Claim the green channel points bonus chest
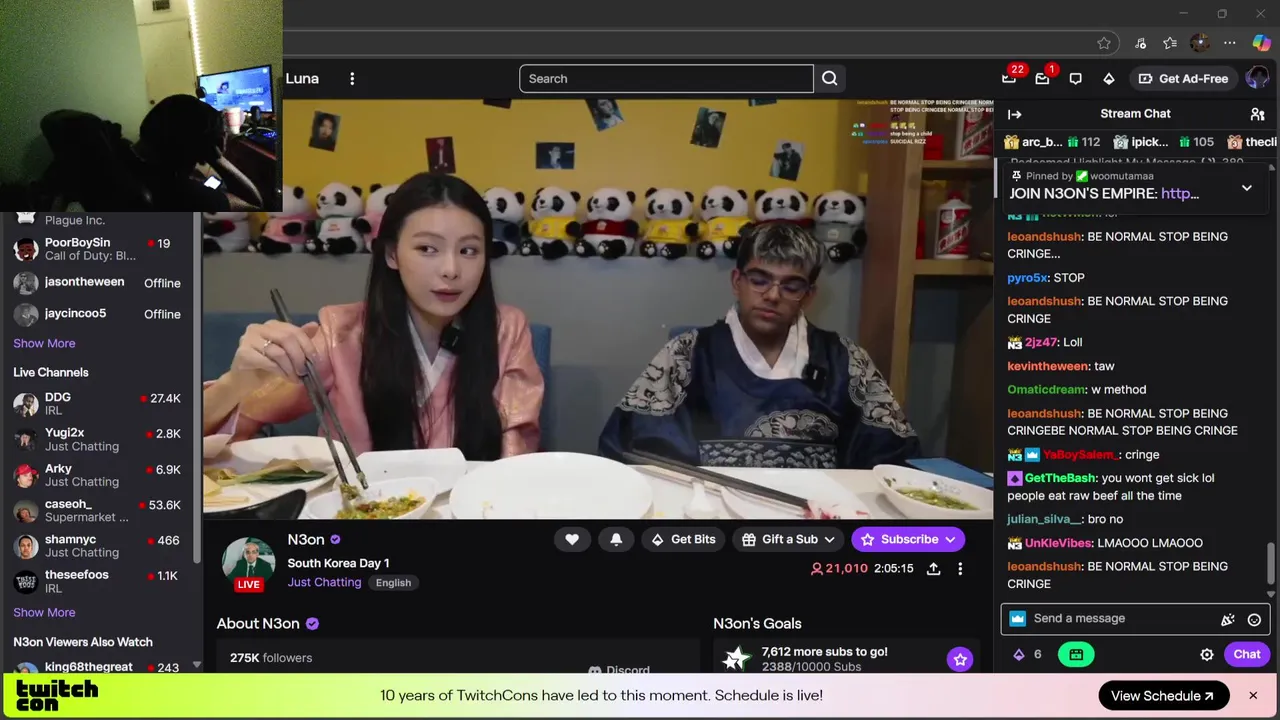This screenshot has width=1280, height=720. click(x=1076, y=654)
